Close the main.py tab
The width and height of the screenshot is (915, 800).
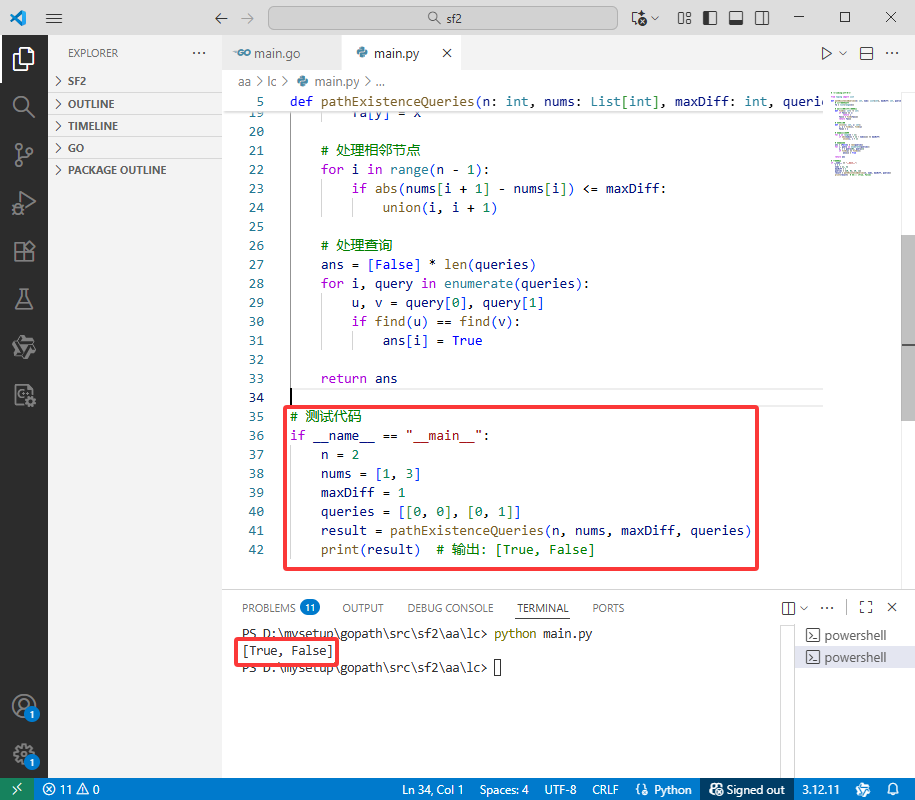click(x=447, y=53)
